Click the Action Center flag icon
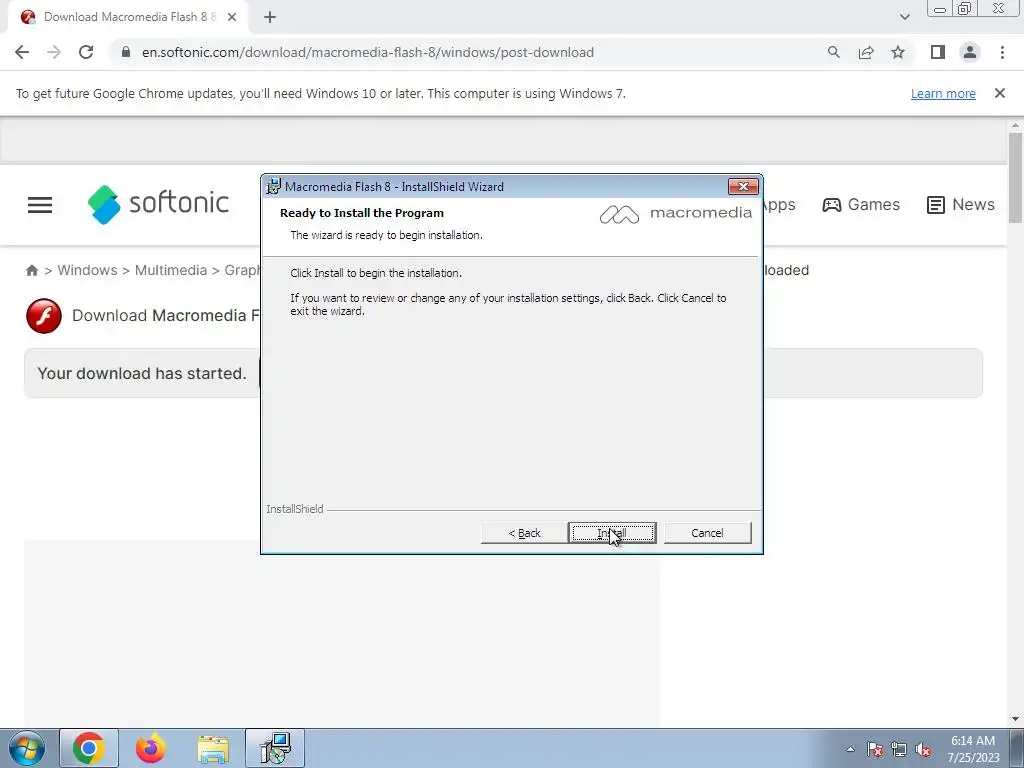This screenshot has width=1024, height=768. click(x=875, y=749)
